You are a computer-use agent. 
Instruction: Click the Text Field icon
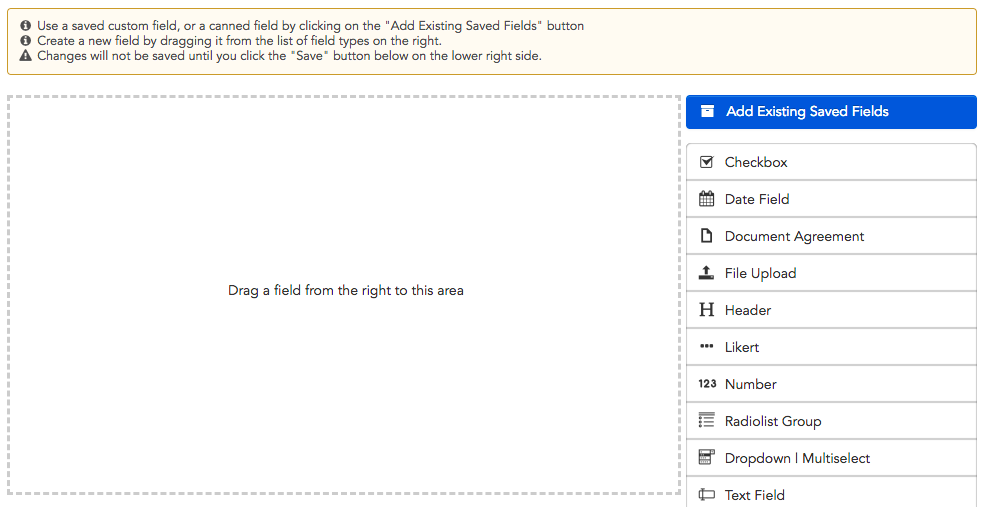[x=706, y=494]
